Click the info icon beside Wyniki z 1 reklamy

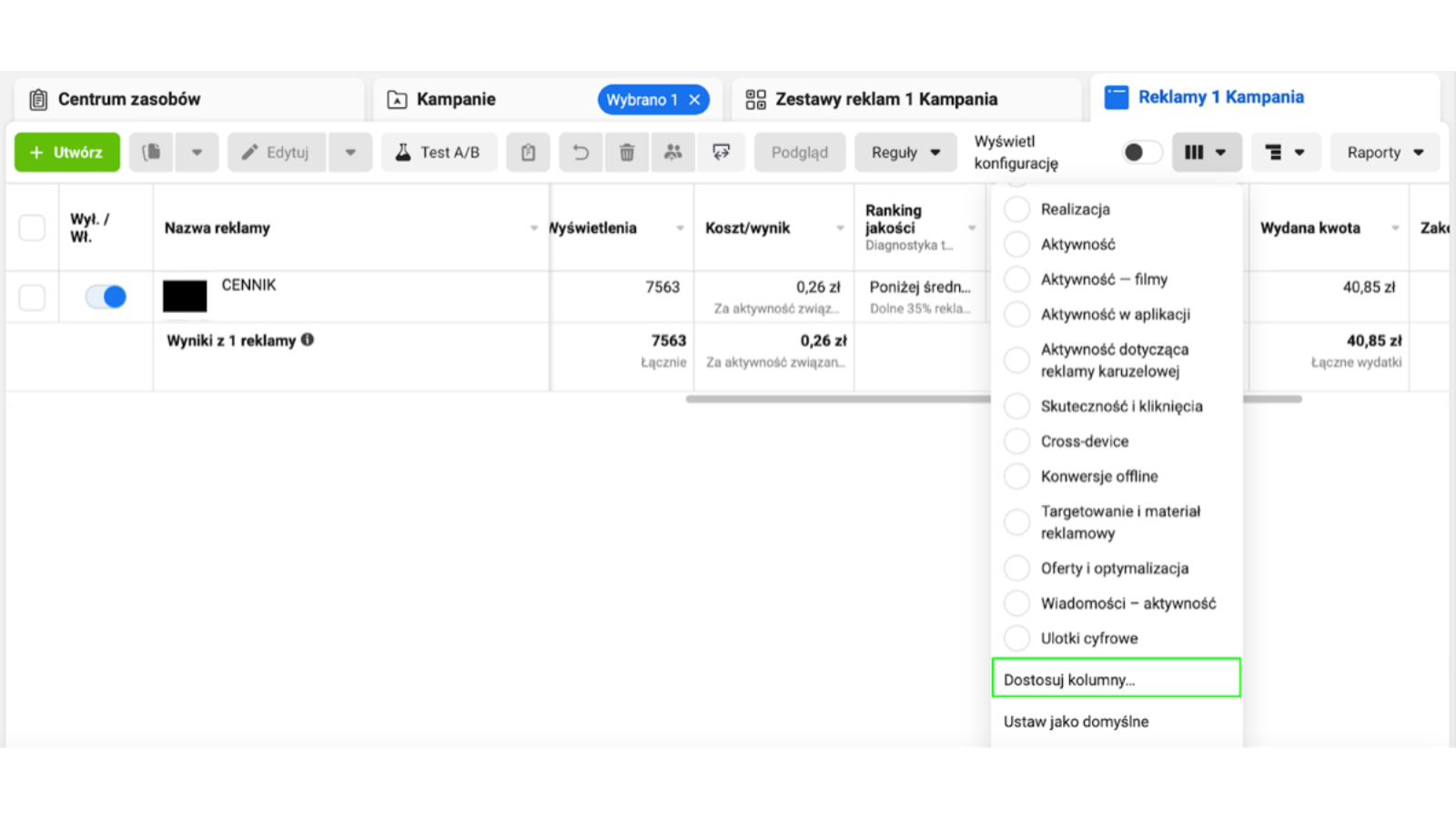308,339
